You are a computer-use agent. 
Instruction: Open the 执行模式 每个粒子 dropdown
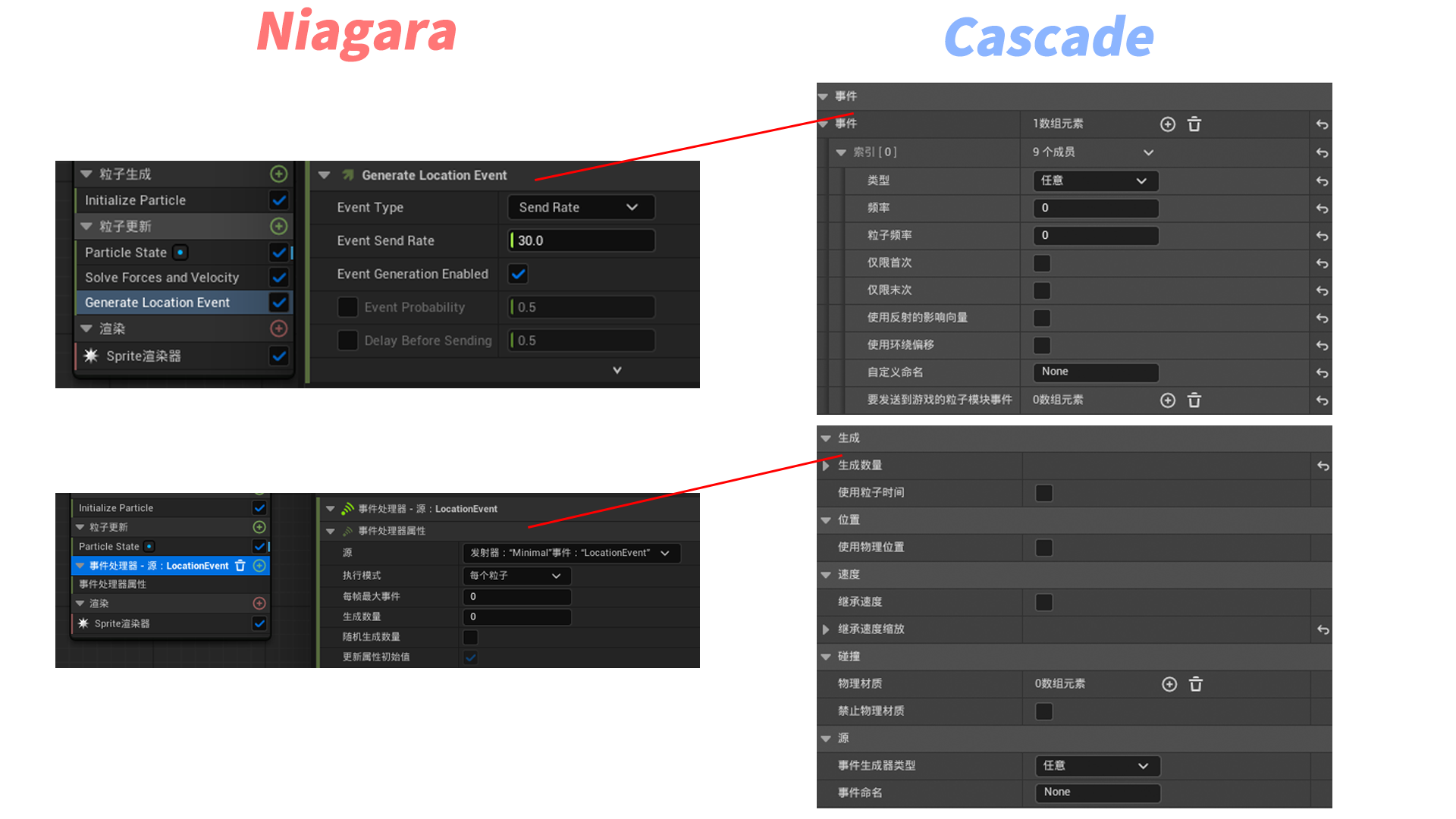[516, 576]
